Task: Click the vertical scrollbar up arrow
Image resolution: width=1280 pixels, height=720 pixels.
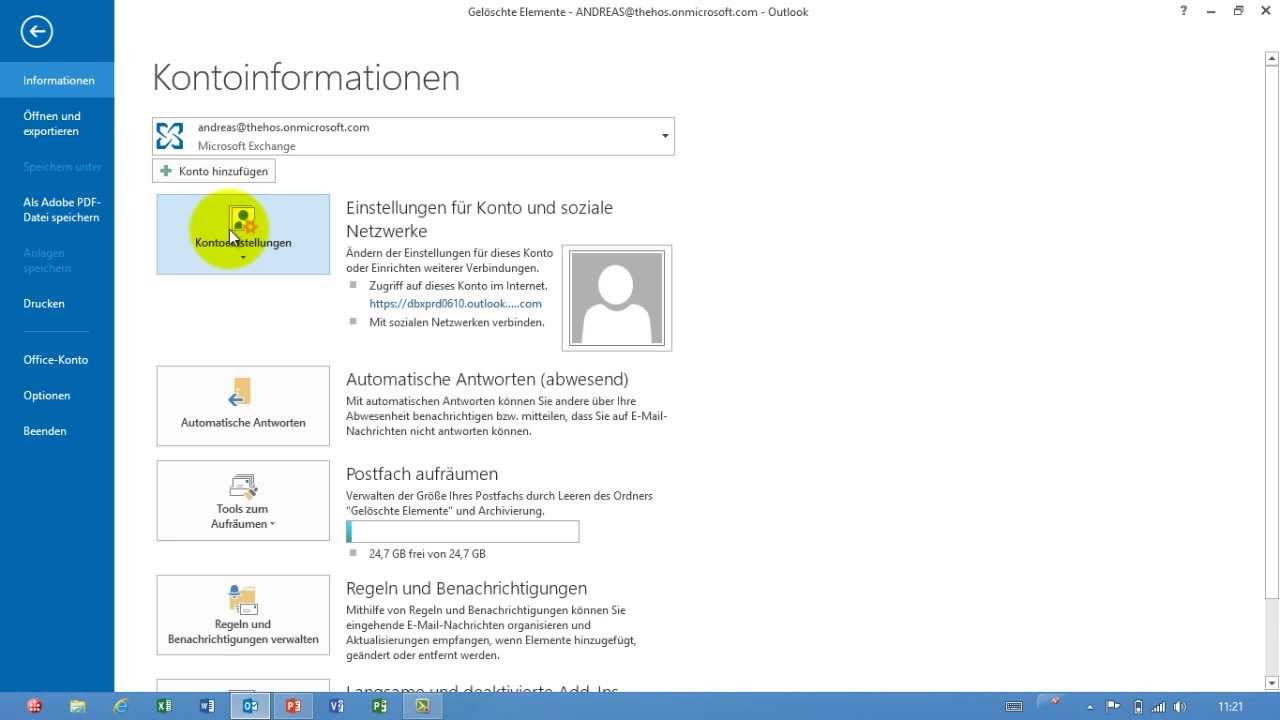Action: pos(1272,59)
